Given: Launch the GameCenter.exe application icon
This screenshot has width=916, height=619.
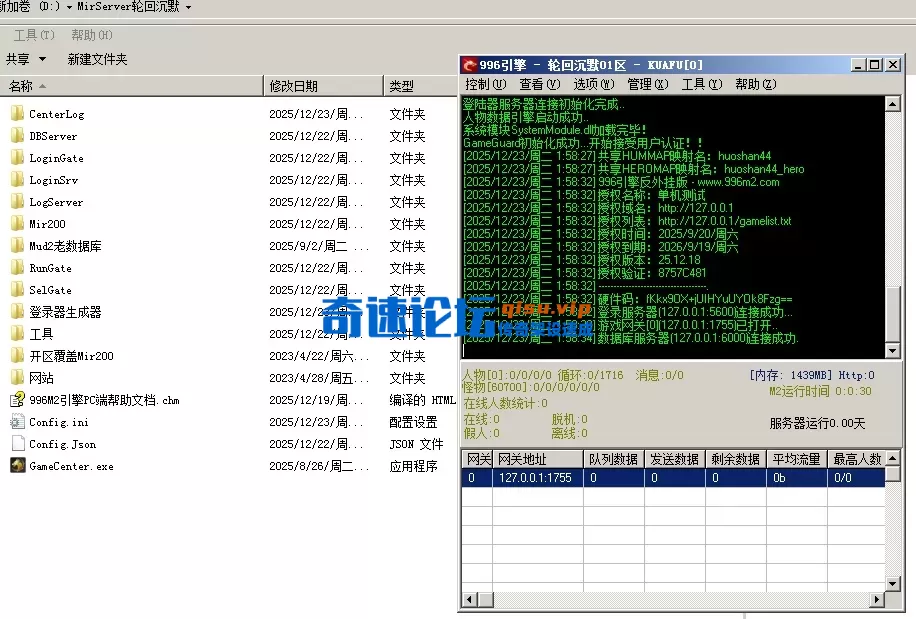Looking at the screenshot, I should (x=17, y=466).
